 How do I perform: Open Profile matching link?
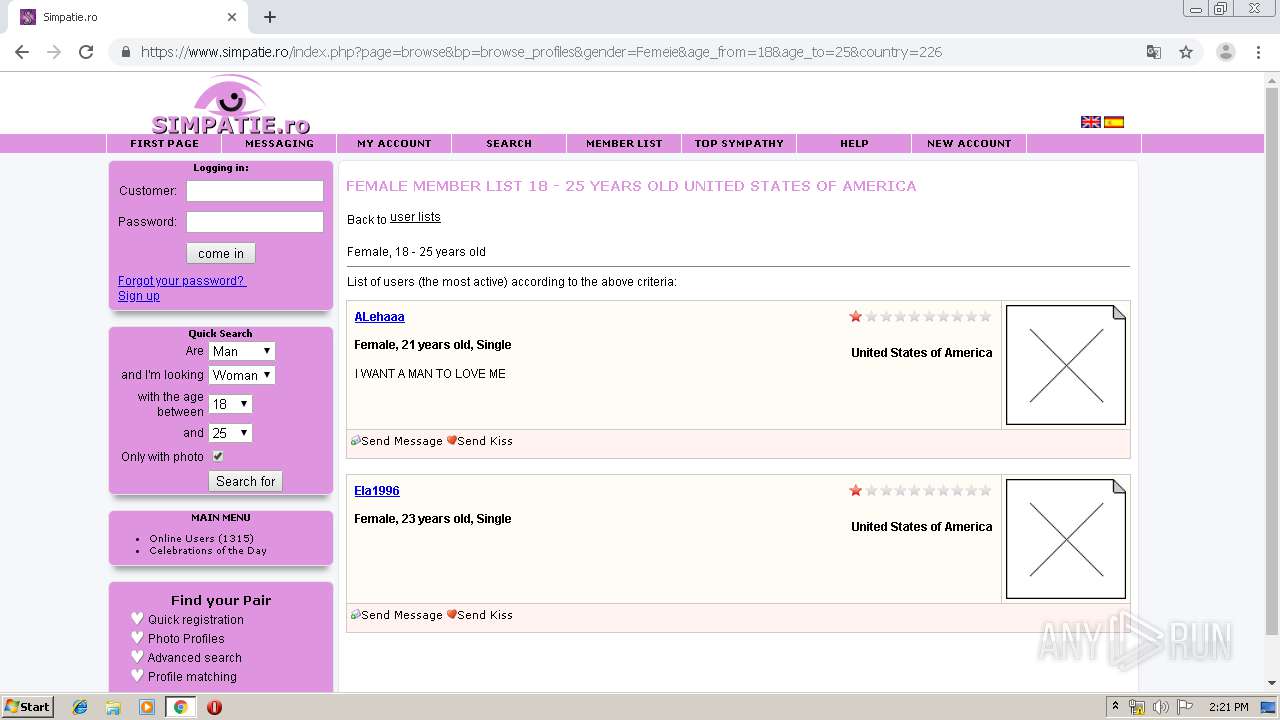click(x=192, y=677)
